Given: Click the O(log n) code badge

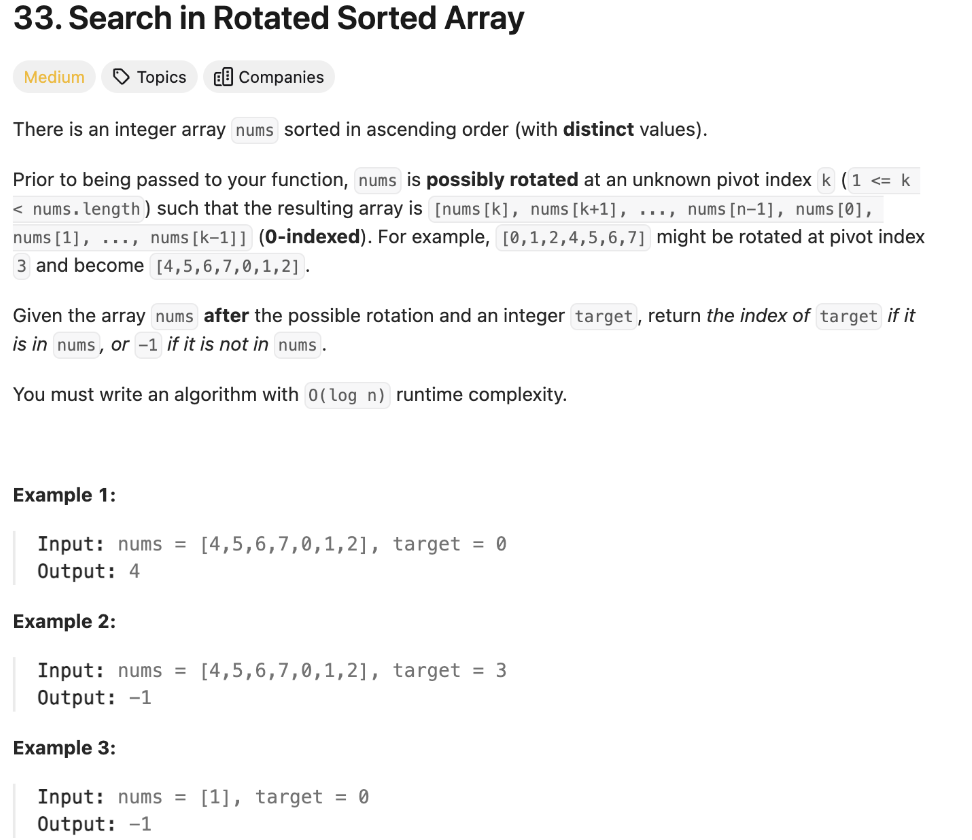Looking at the screenshot, I should (347, 394).
